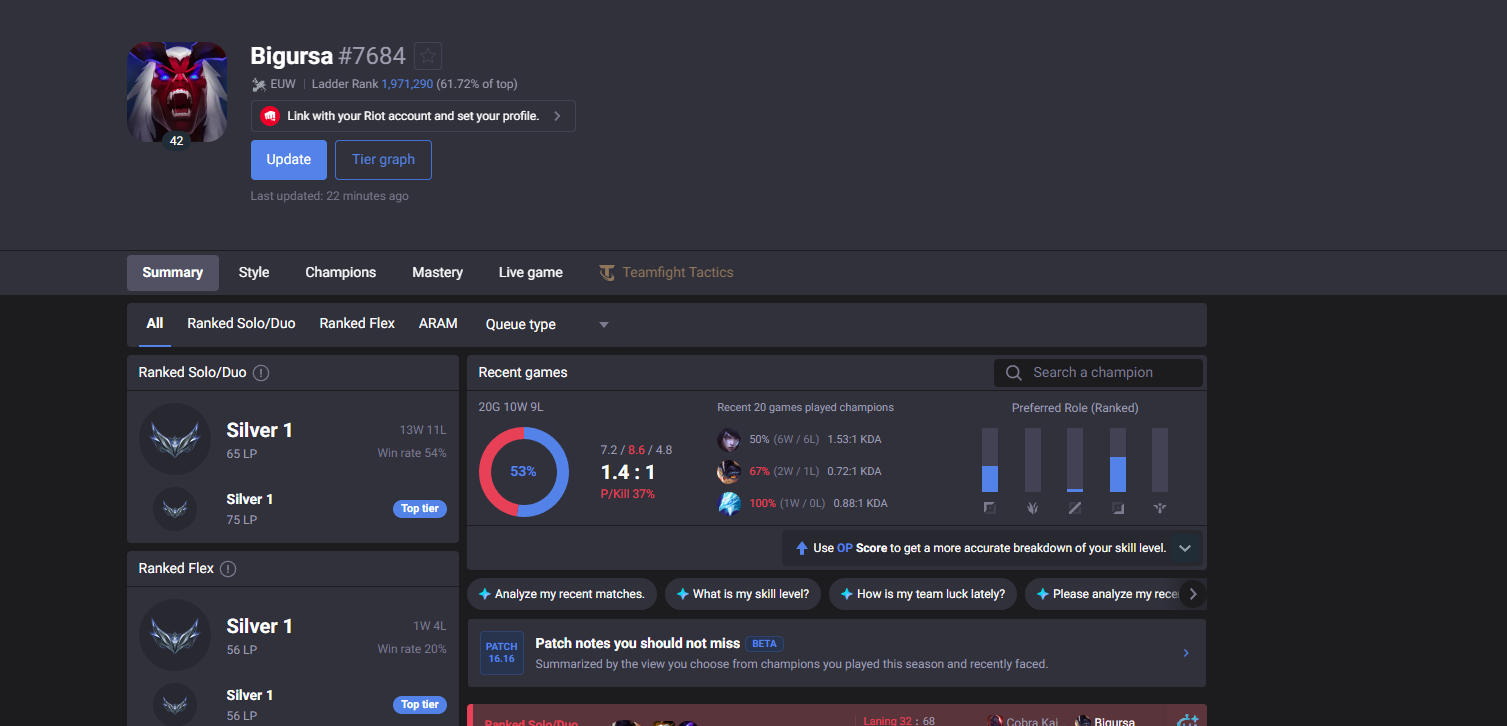Click the 'Win rate 54%' text

click(412, 453)
